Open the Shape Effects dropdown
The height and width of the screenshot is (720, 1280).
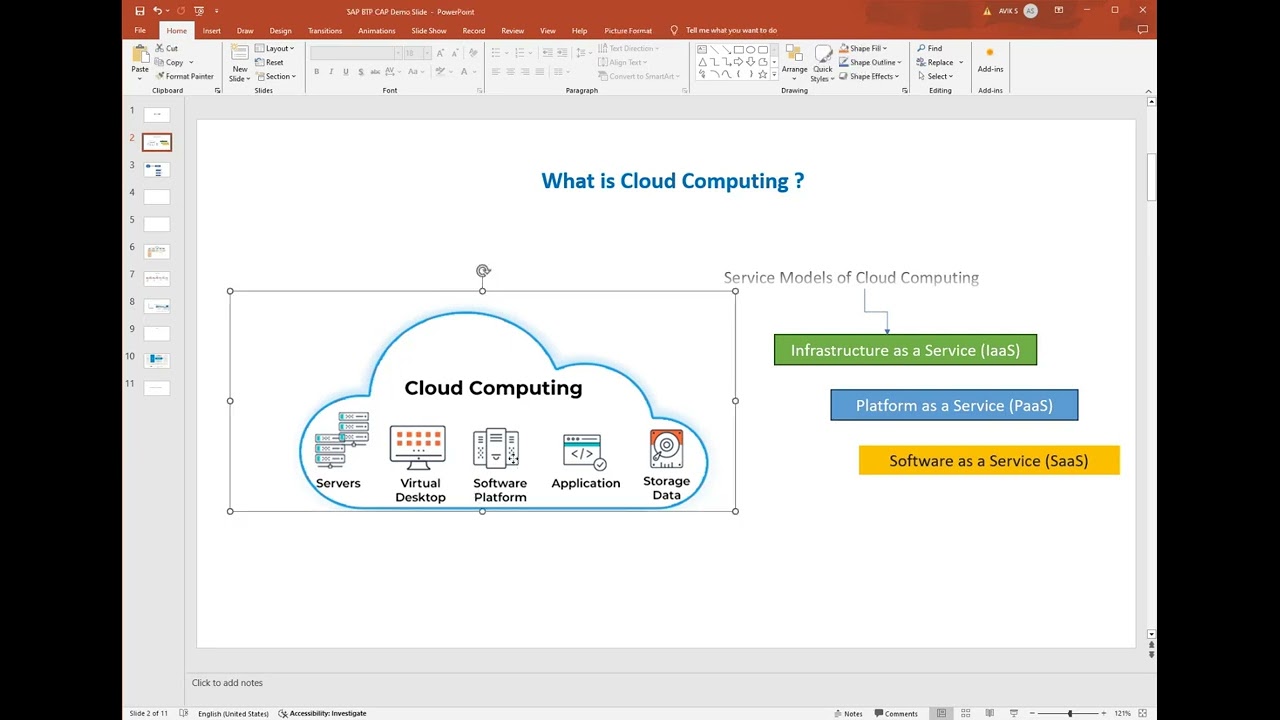(x=869, y=76)
